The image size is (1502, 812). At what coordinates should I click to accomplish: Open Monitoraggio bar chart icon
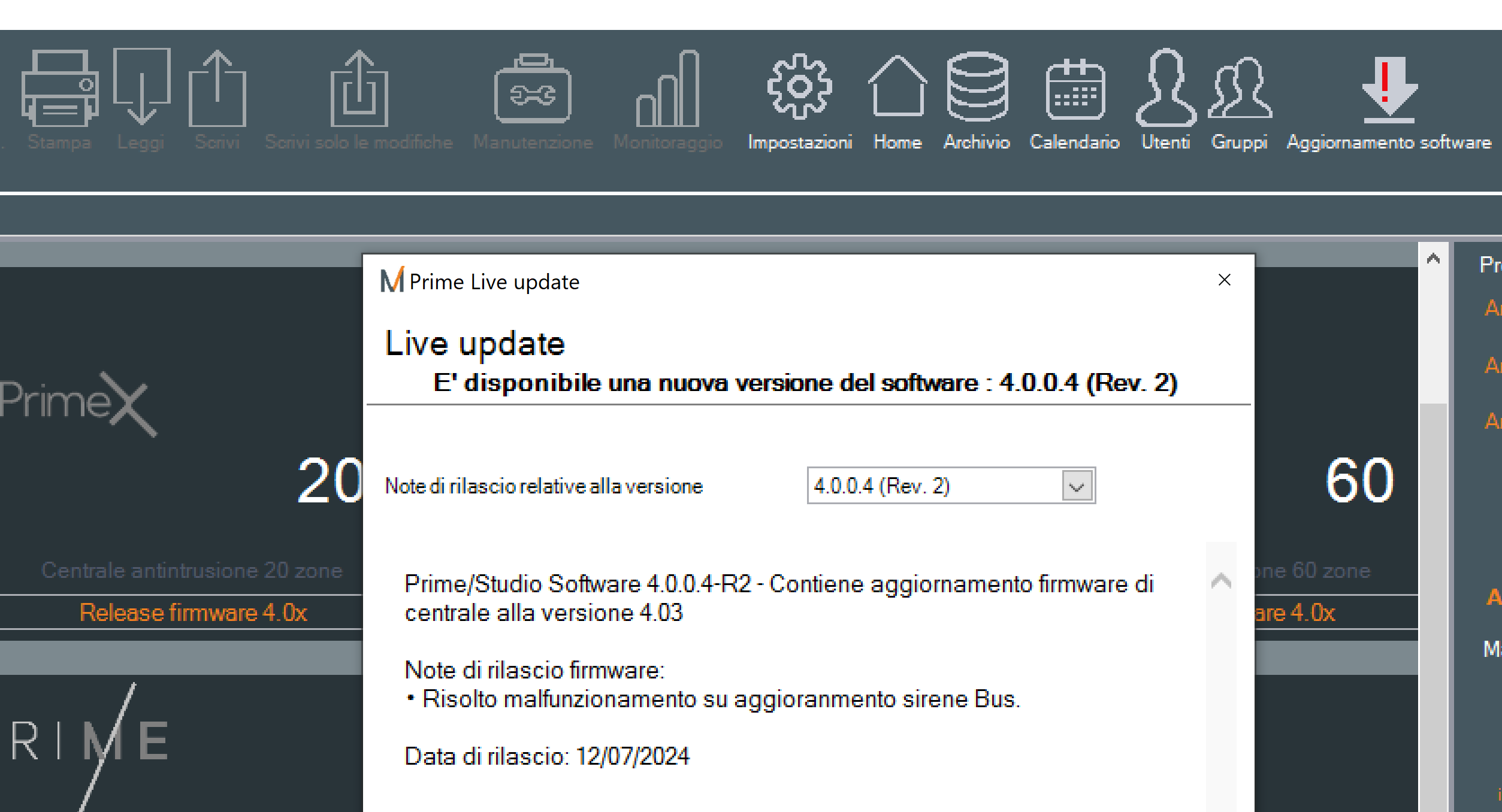point(667,89)
